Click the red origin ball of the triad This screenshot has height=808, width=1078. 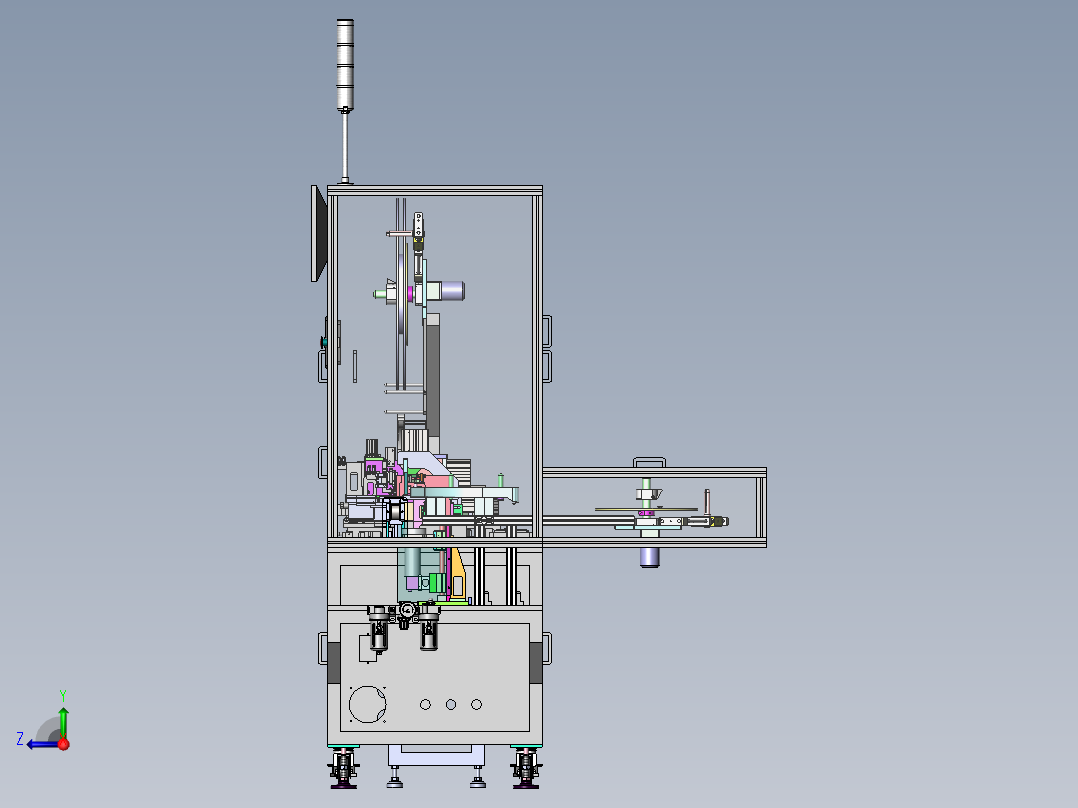(64, 744)
